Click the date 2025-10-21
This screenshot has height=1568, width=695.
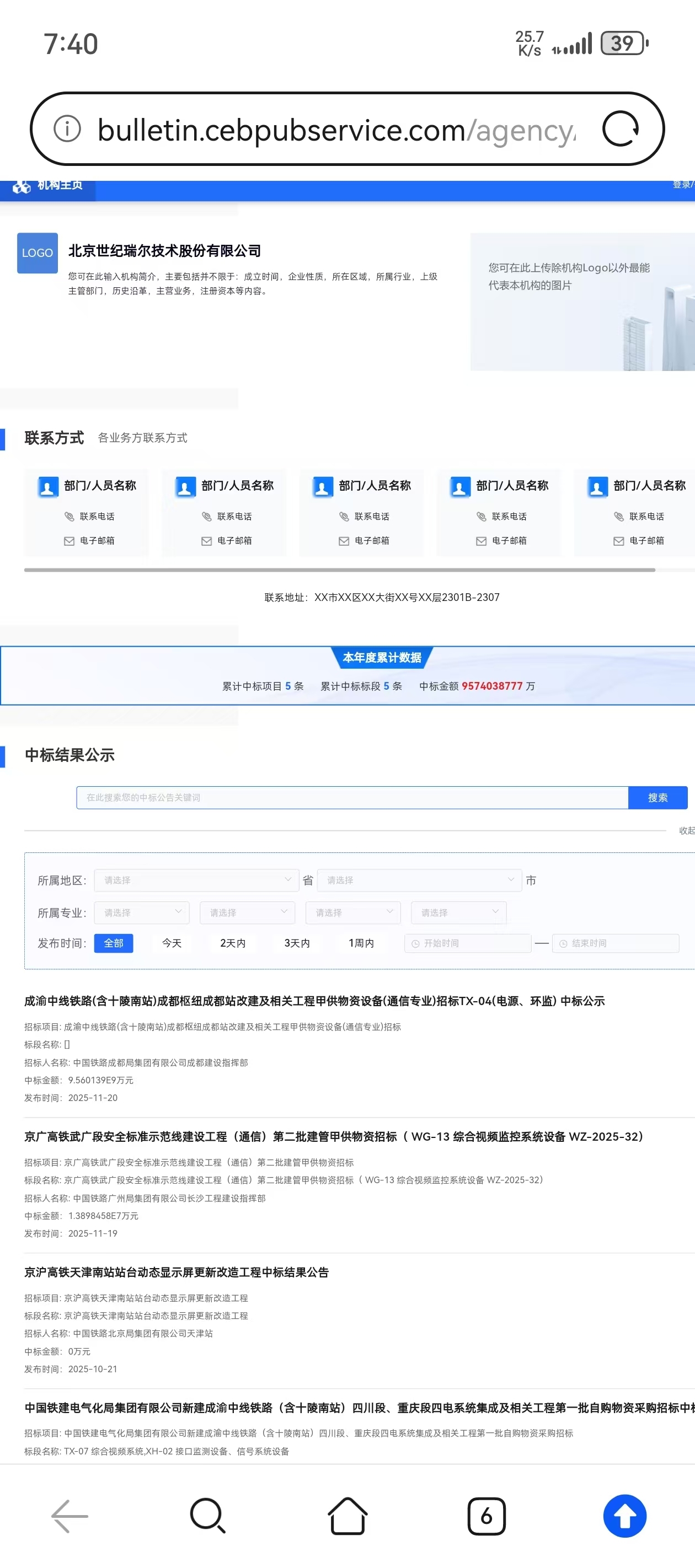pos(93,1369)
